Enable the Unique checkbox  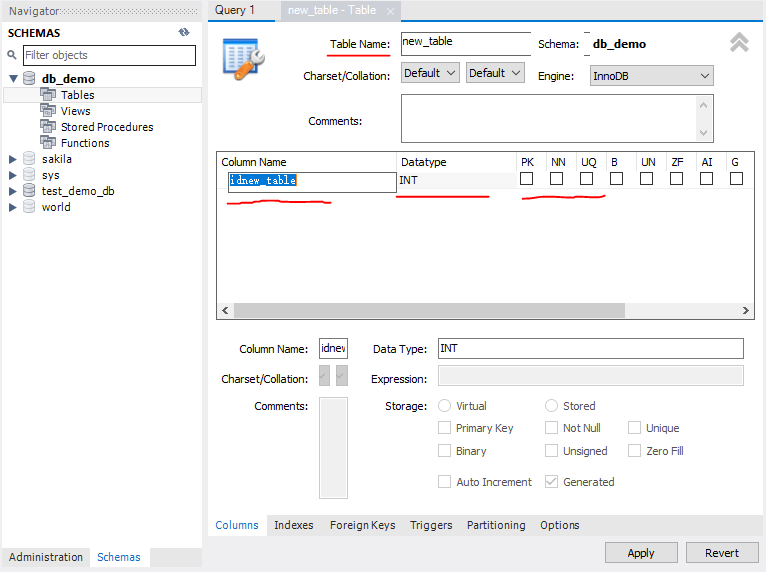coord(635,428)
